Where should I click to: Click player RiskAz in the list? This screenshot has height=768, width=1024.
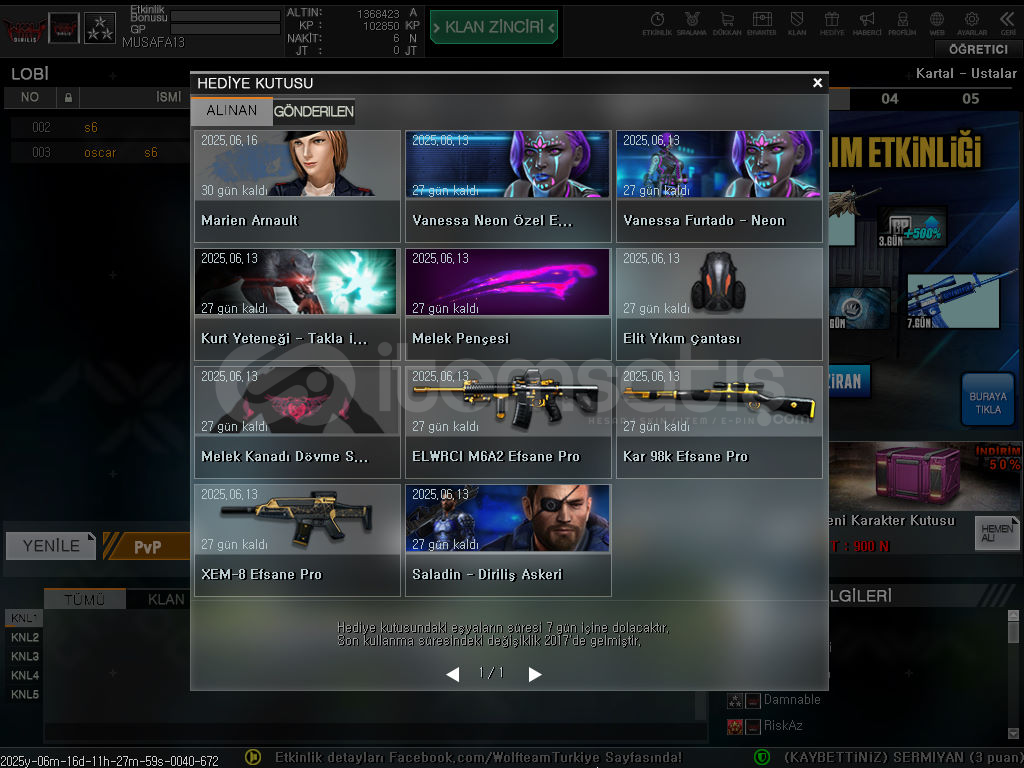click(x=782, y=726)
